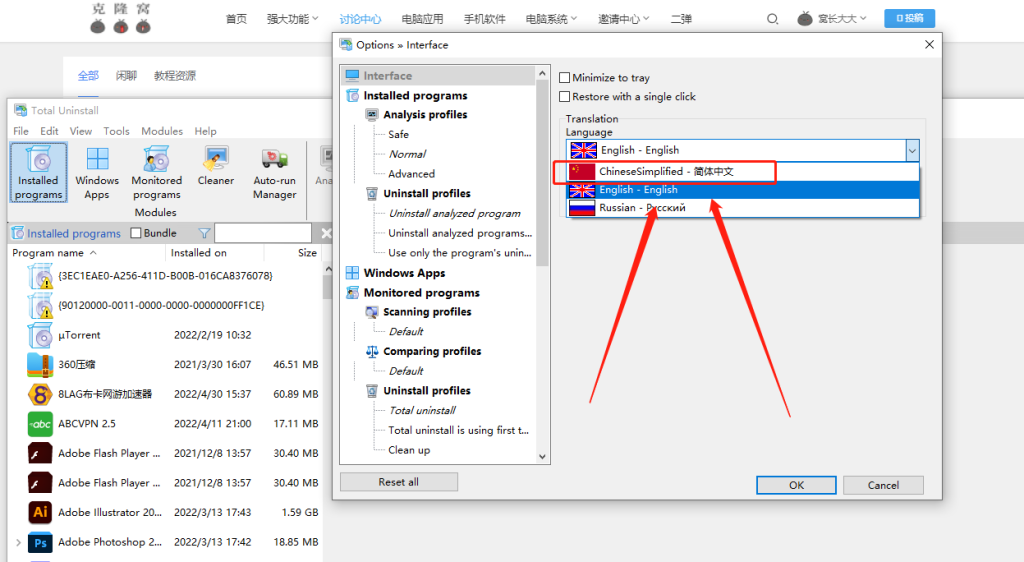Toggle the Bundle checkbox
The image size is (1024, 562).
136,233
